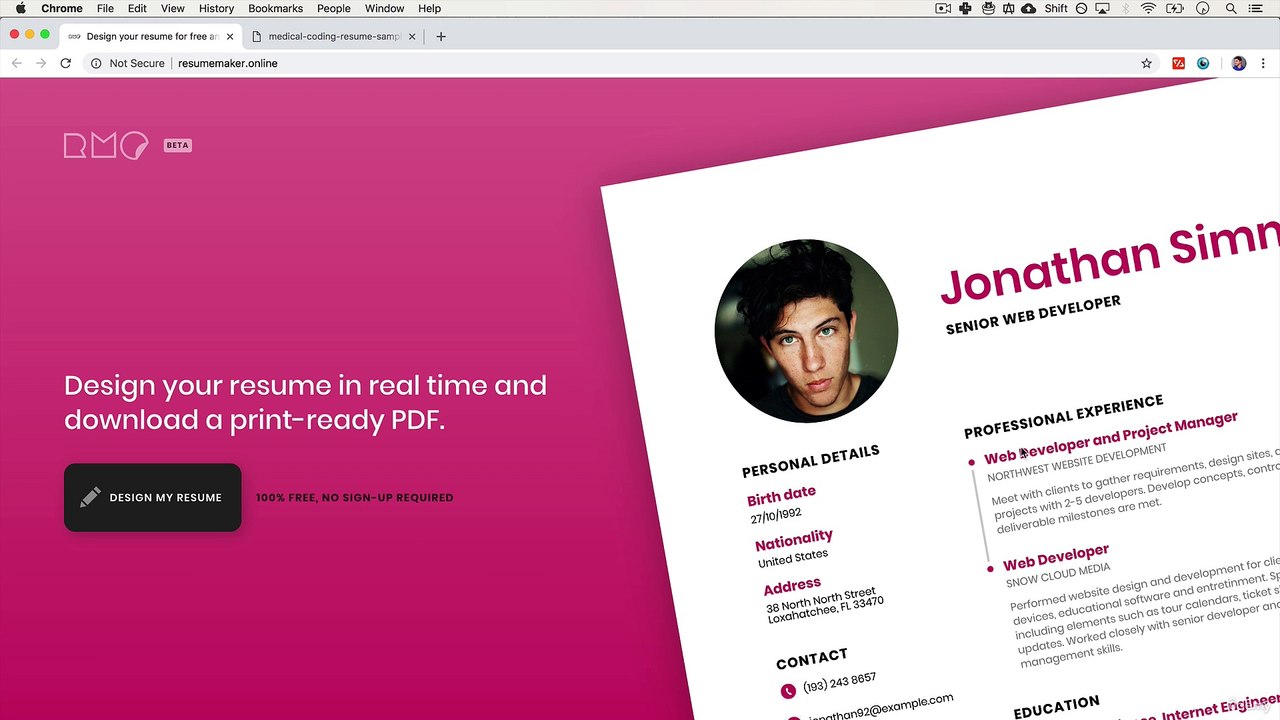Click the Design My Resume button

point(152,497)
